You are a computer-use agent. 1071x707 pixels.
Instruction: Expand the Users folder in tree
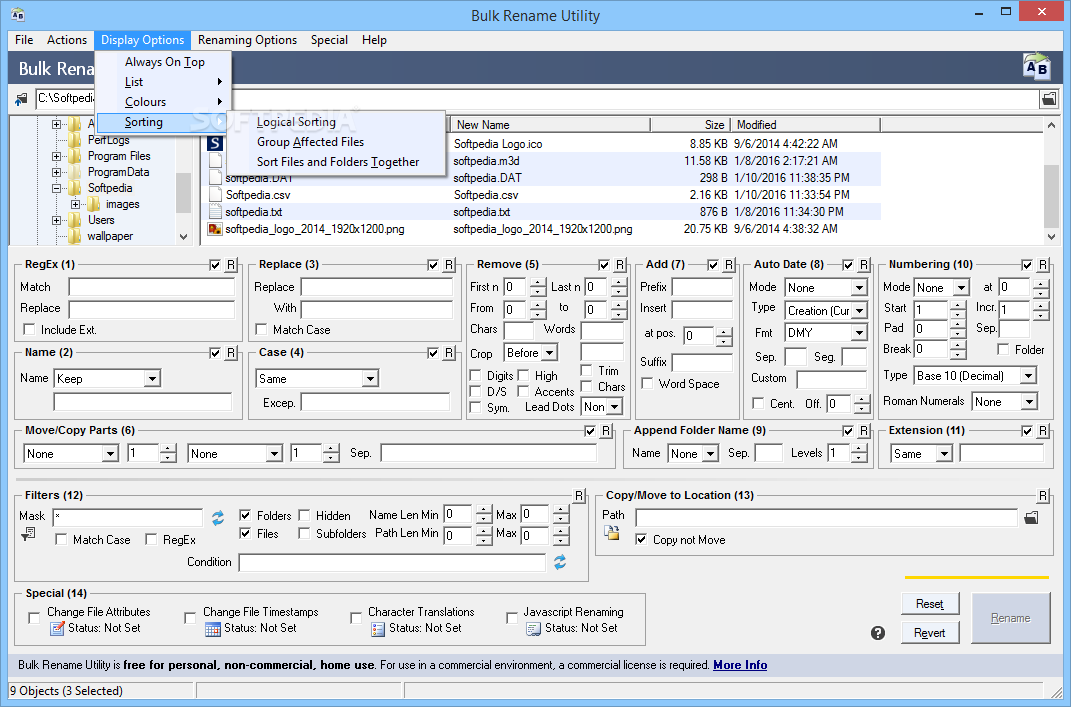[57, 220]
